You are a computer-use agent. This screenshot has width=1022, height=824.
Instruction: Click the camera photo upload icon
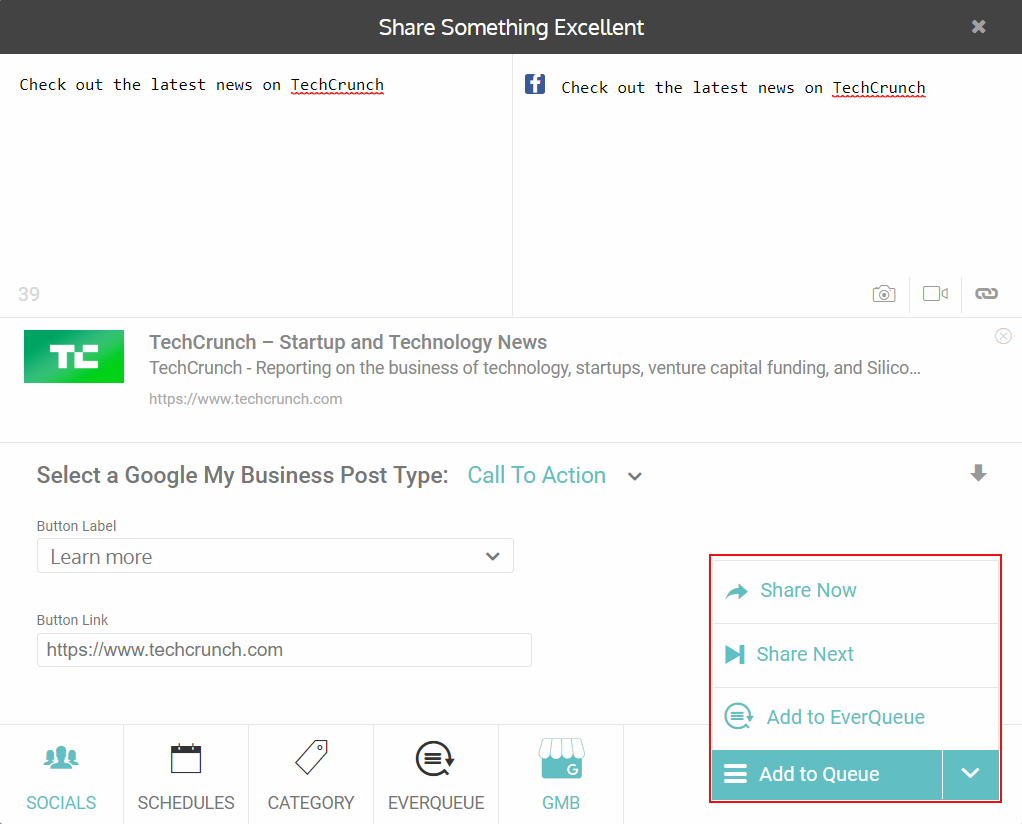pyautogui.click(x=884, y=294)
